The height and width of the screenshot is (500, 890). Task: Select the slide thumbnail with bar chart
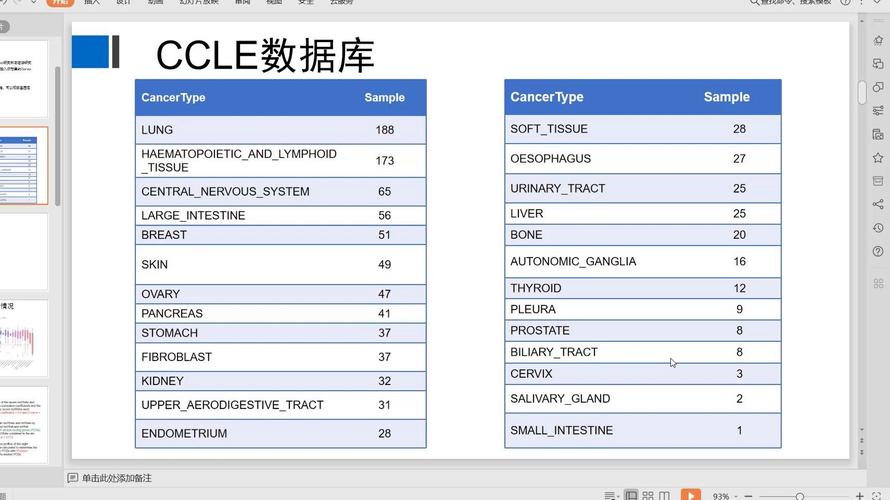[x=23, y=339]
